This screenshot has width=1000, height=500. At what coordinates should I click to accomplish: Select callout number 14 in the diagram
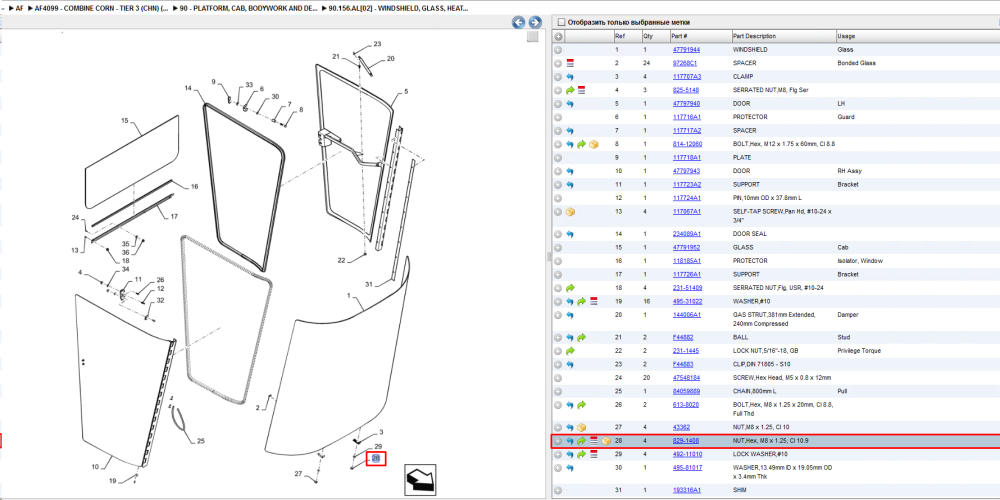coord(188,88)
